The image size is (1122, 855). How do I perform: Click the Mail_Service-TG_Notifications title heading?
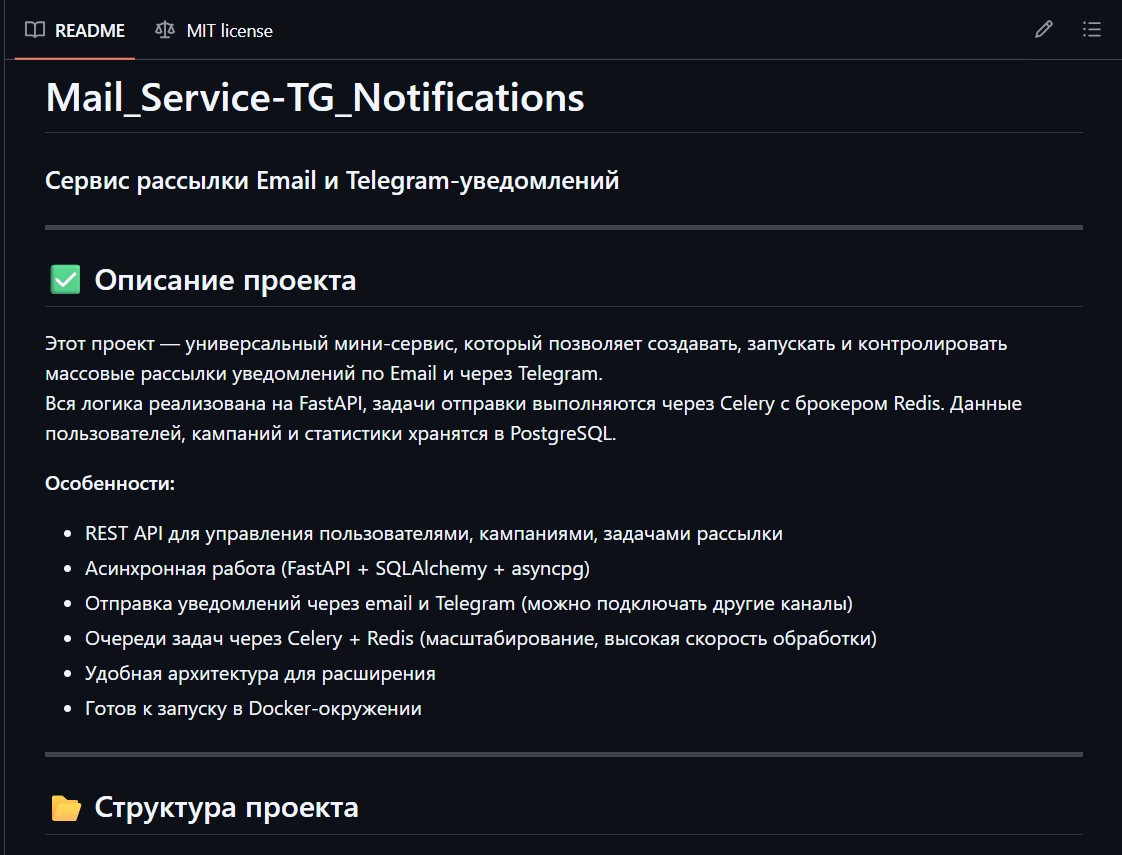[314, 97]
